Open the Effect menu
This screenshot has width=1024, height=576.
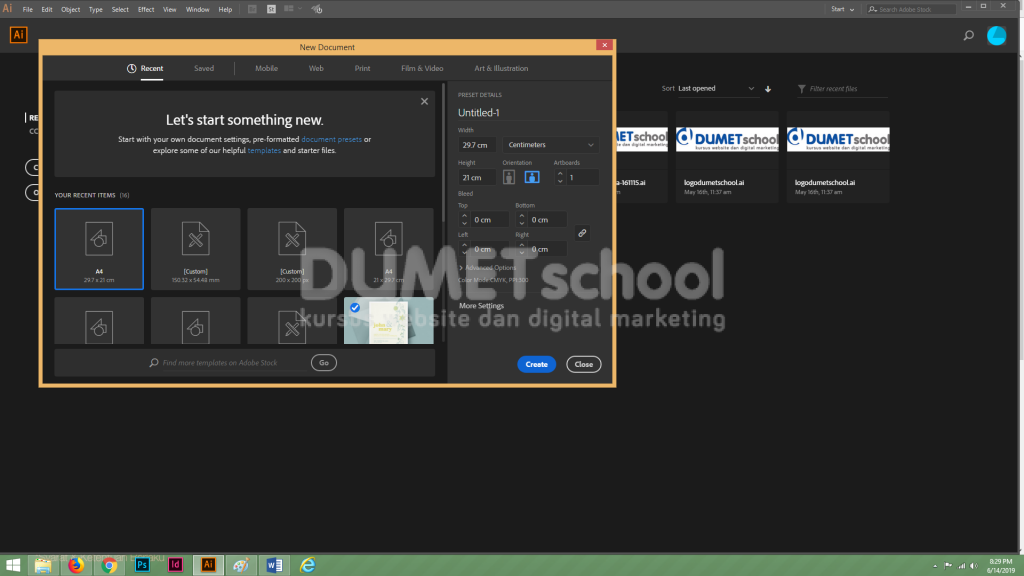click(146, 9)
